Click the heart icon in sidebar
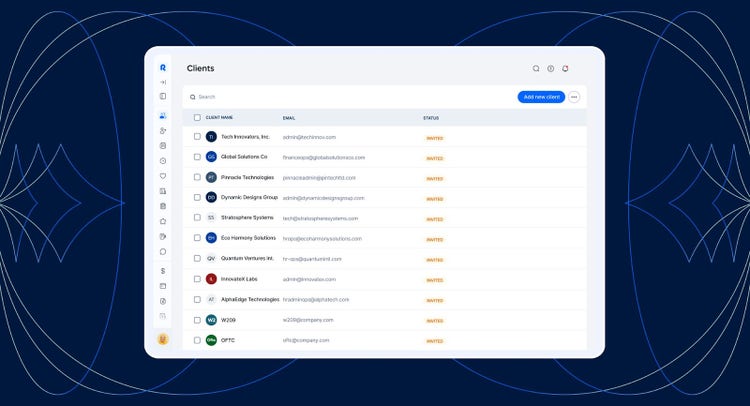Viewport: 750px width, 406px height. click(x=163, y=176)
